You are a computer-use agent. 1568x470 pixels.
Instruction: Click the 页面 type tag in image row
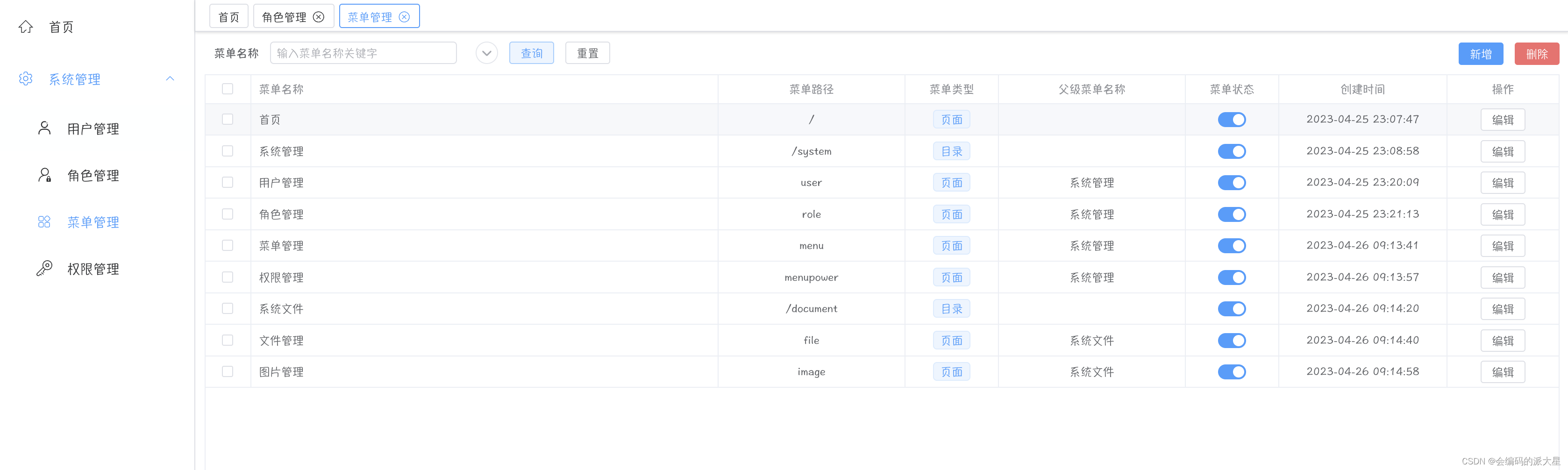(x=951, y=371)
